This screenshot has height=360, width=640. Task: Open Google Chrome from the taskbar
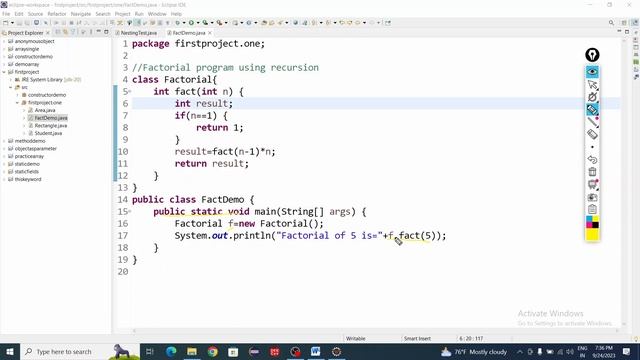[x=212, y=351]
